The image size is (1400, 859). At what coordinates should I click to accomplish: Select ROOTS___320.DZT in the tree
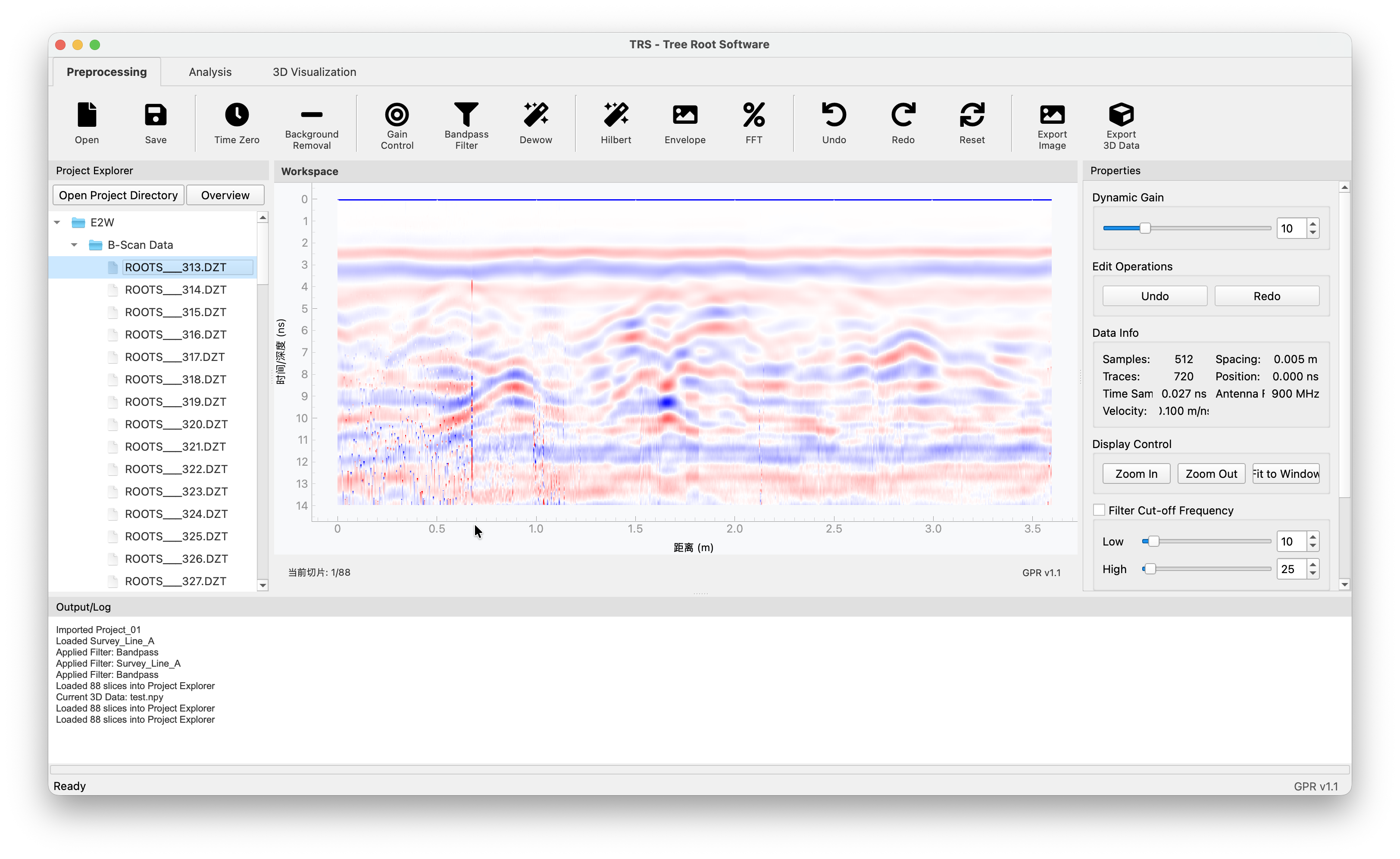tap(176, 424)
